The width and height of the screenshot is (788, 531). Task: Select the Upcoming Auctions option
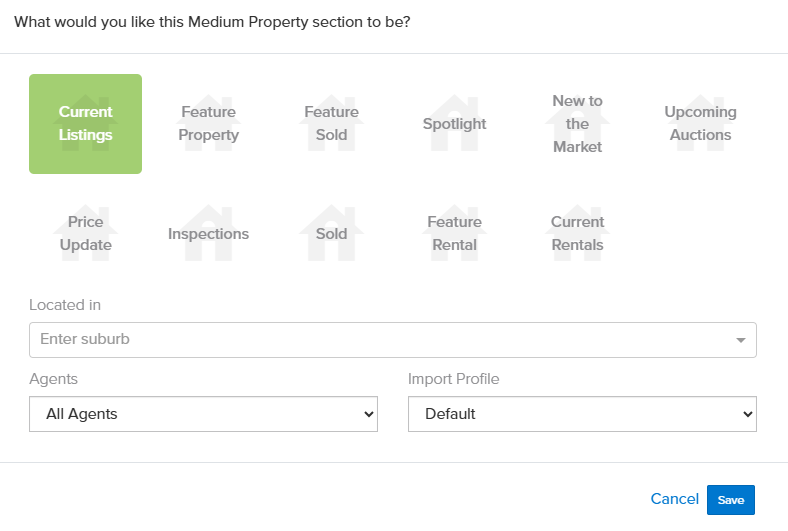(x=700, y=124)
